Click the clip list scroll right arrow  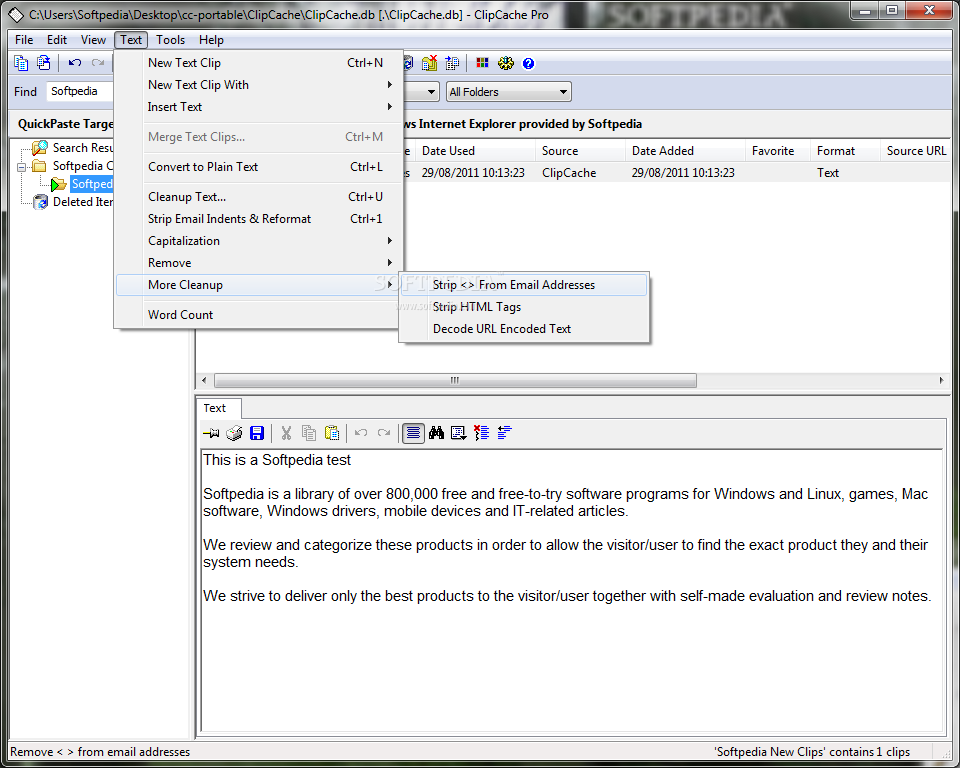(941, 380)
